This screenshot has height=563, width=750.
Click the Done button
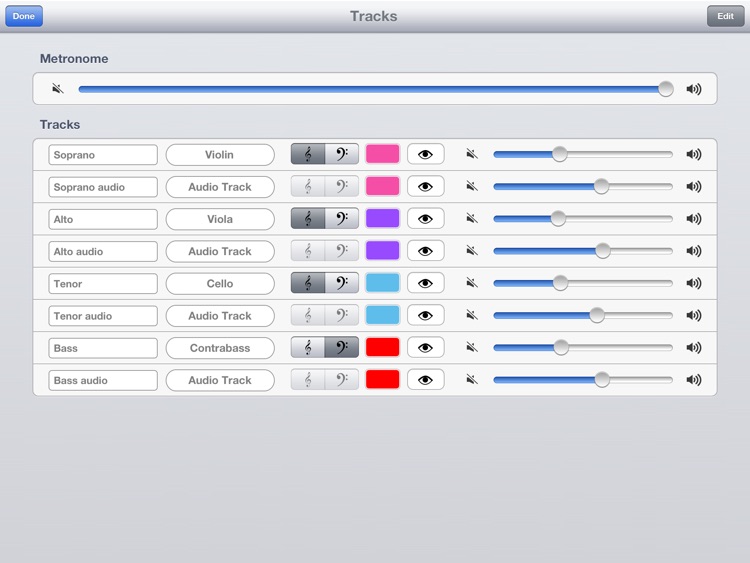[24, 16]
